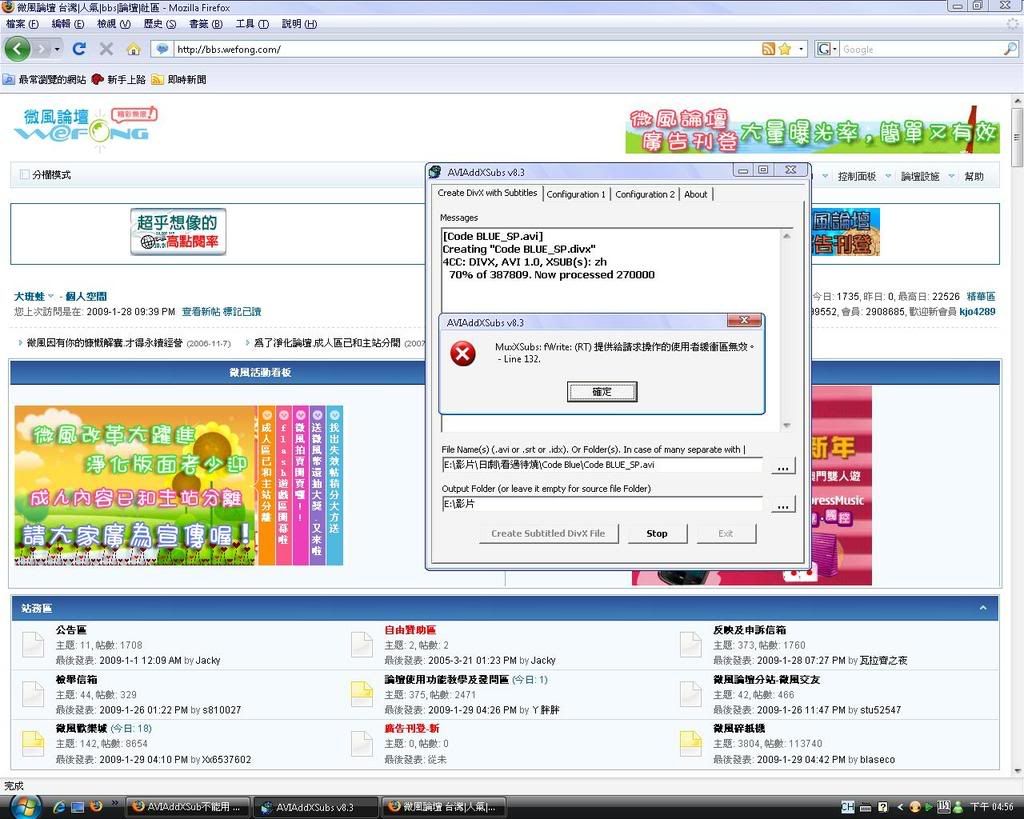The image size is (1024, 819).
Task: Open the URL bar history dropdown
Action: (801, 49)
